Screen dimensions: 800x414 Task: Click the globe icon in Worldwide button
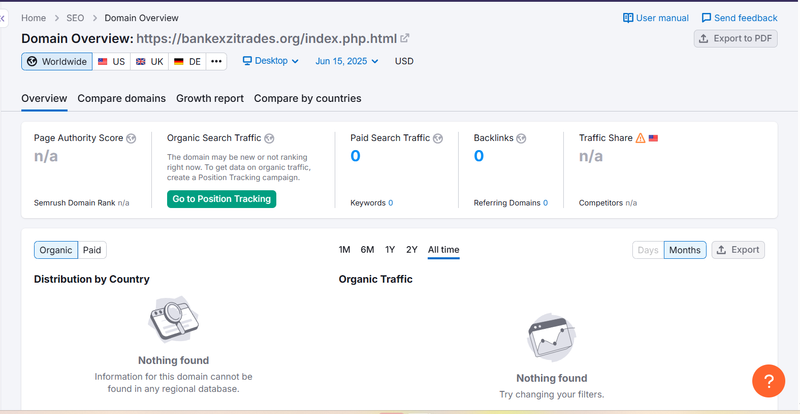pos(32,61)
